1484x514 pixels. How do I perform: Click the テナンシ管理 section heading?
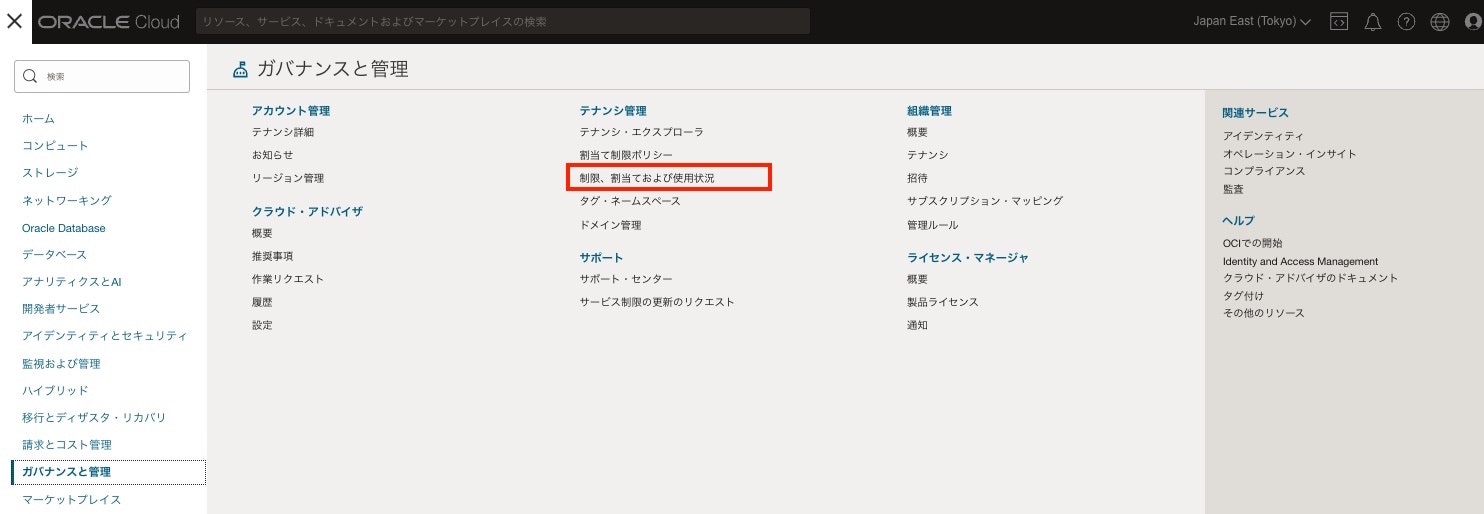(613, 111)
